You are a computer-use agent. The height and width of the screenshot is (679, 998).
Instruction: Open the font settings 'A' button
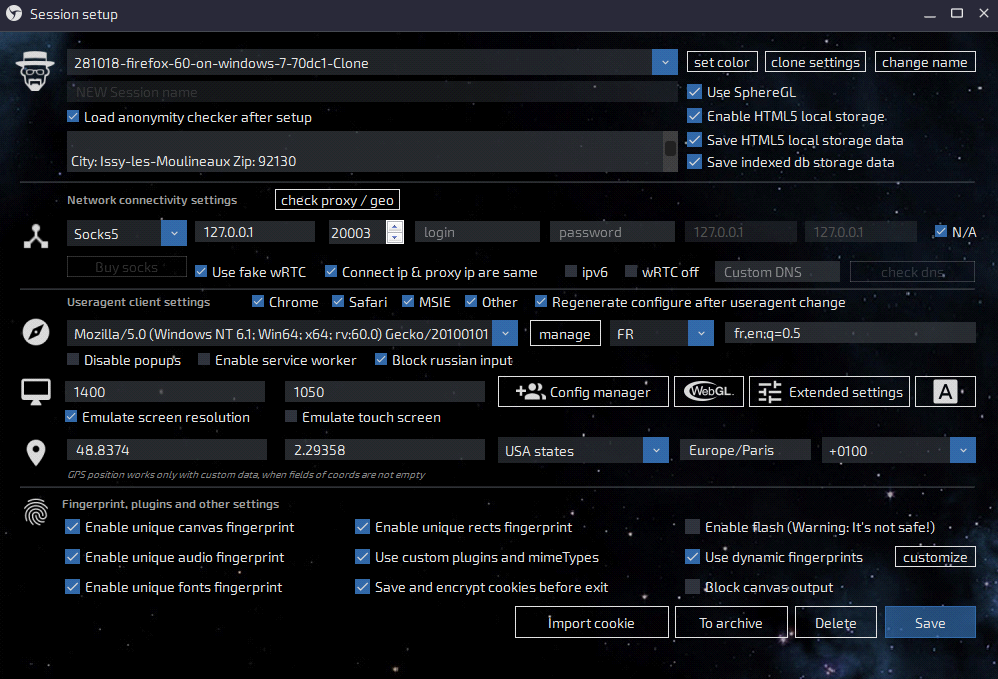tap(945, 392)
